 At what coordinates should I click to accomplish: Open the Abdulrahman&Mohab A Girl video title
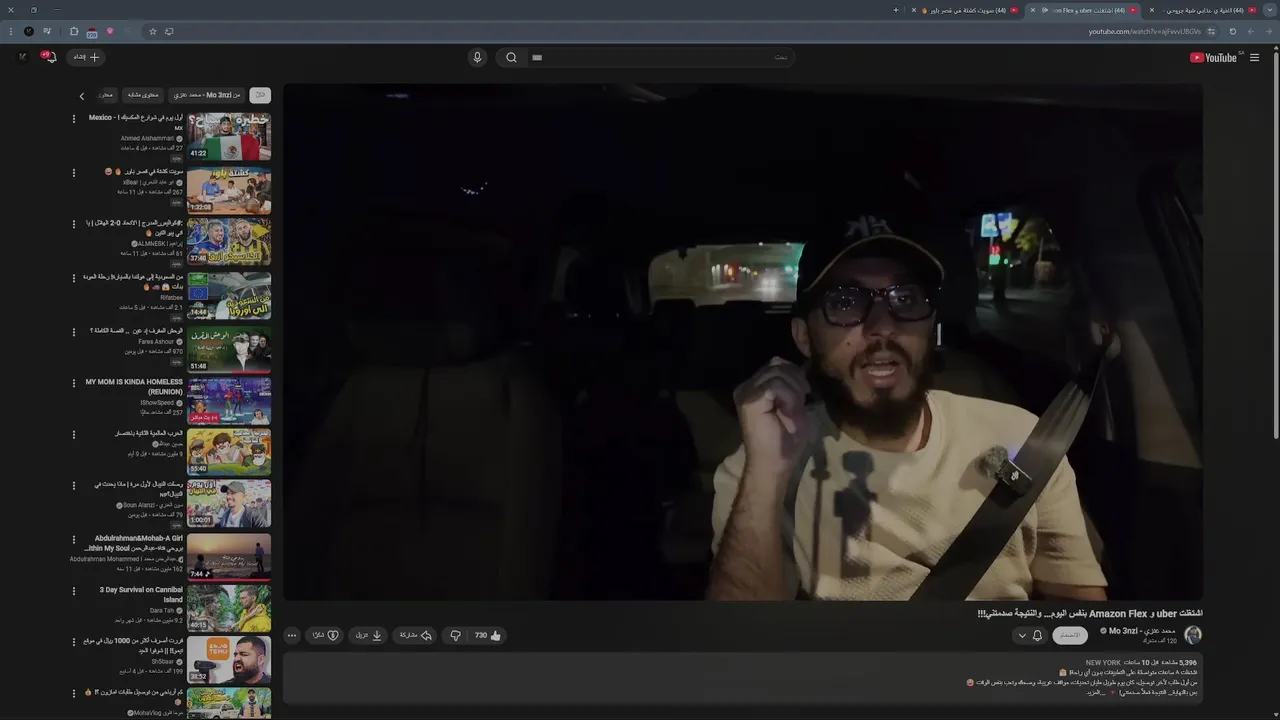point(134,543)
